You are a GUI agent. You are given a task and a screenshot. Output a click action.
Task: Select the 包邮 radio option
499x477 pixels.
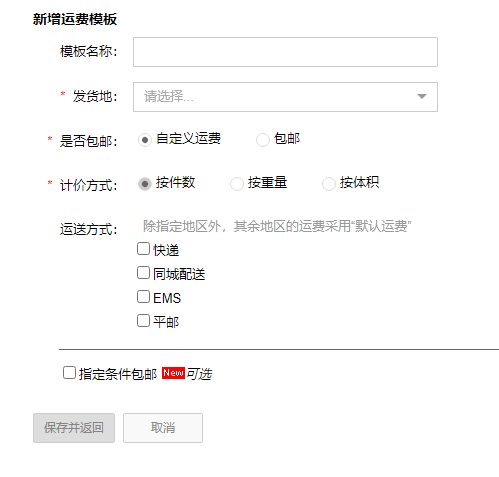click(x=263, y=140)
